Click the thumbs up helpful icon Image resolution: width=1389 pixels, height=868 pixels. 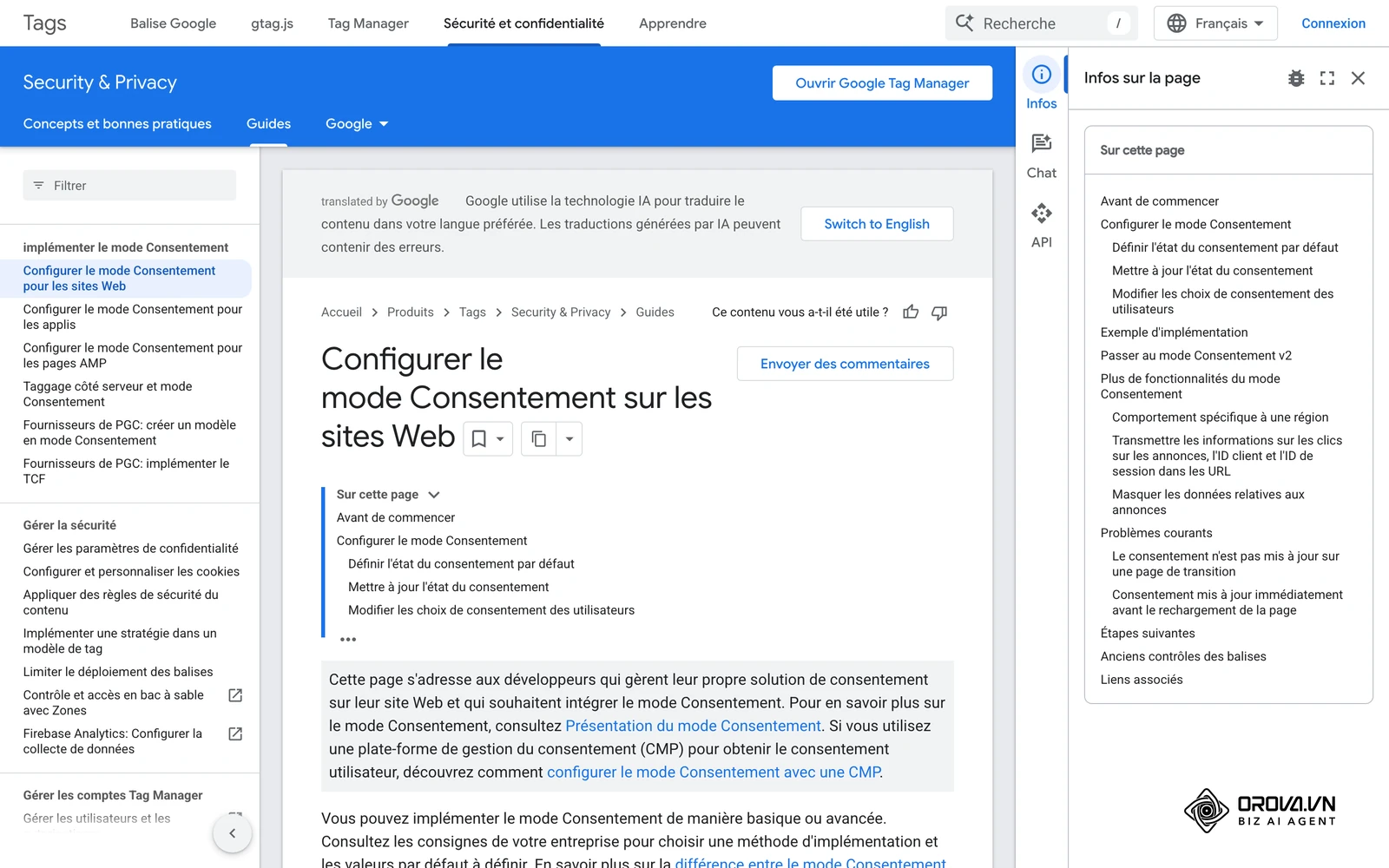coord(911,312)
